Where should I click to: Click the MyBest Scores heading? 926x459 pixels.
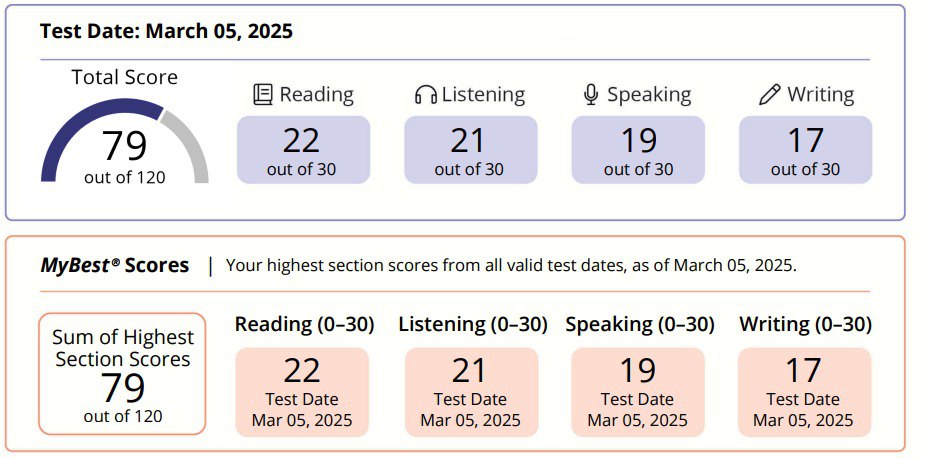115,265
